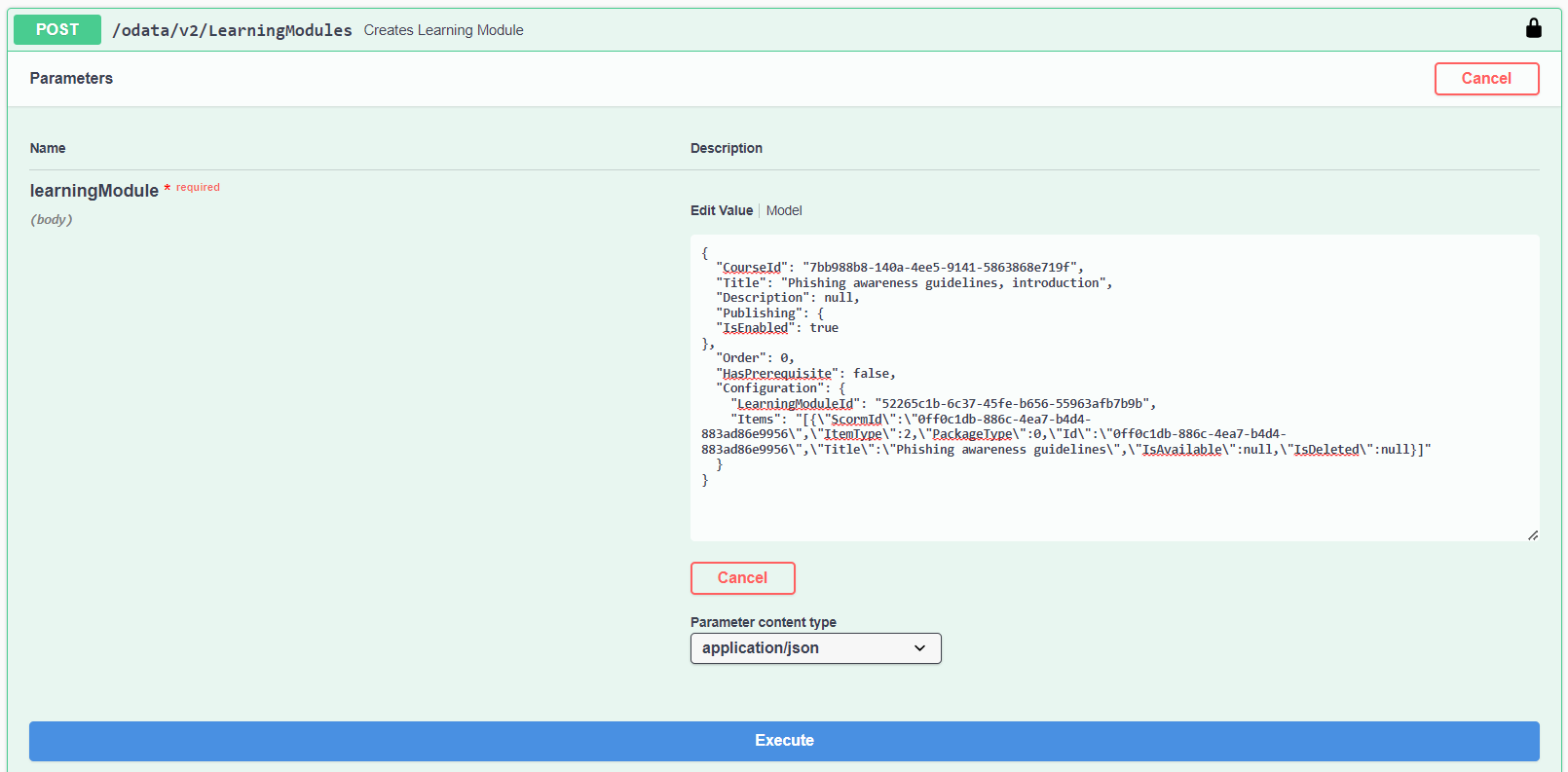Open the application/json content type dropdown
This screenshot has height=772, width=1568.
[x=814, y=648]
